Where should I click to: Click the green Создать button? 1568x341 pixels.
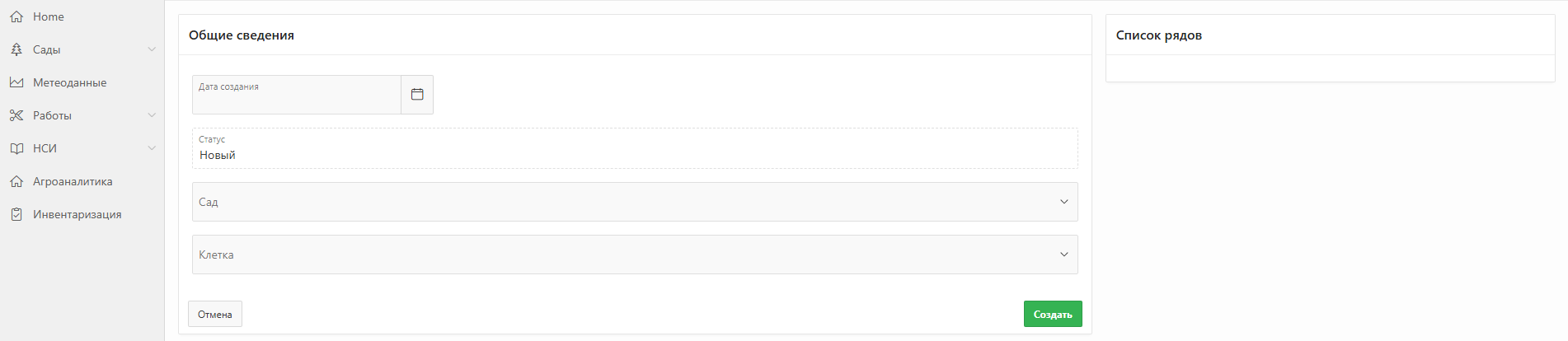pos(1053,314)
